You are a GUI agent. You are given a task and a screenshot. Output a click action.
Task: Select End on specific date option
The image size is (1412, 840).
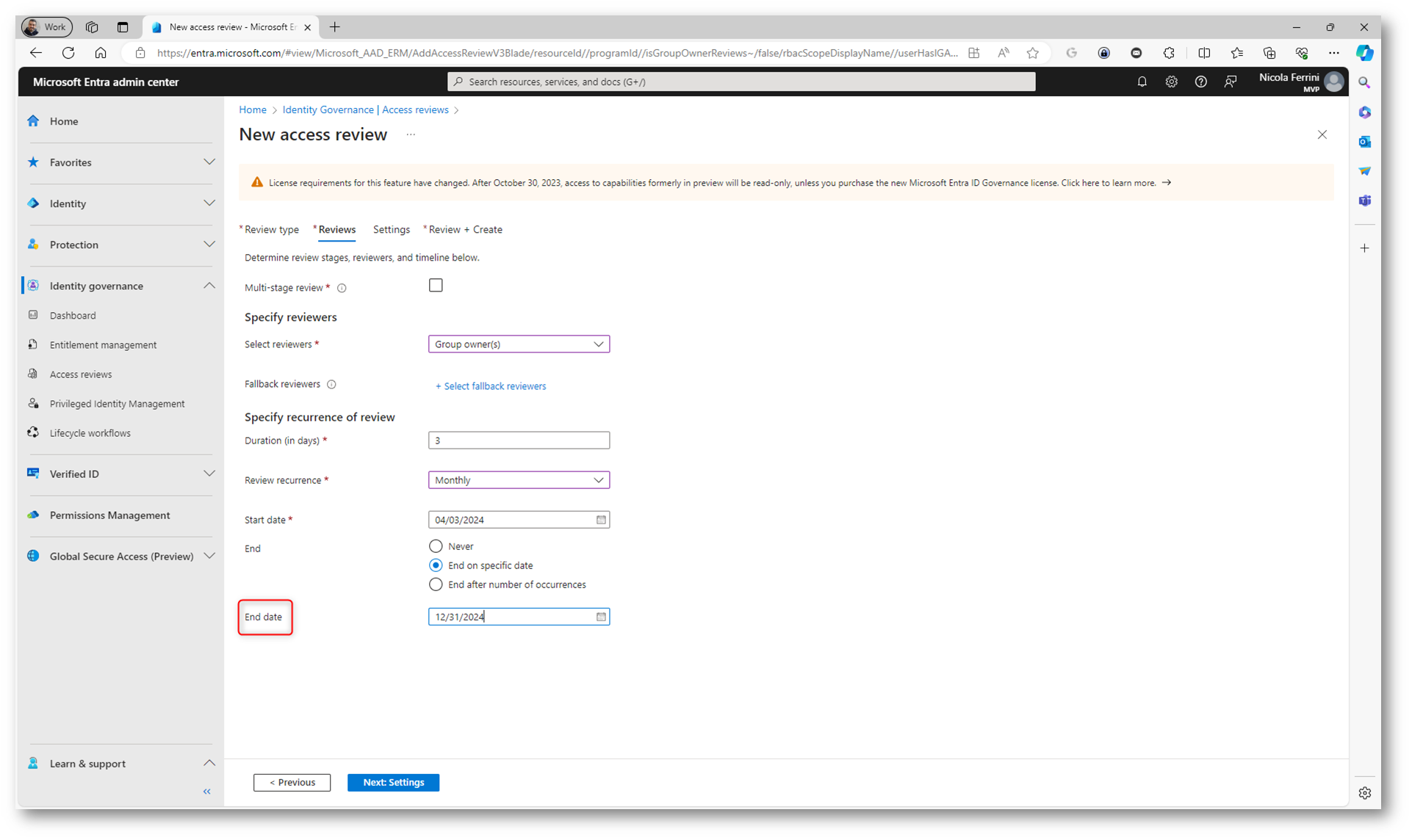(x=436, y=565)
